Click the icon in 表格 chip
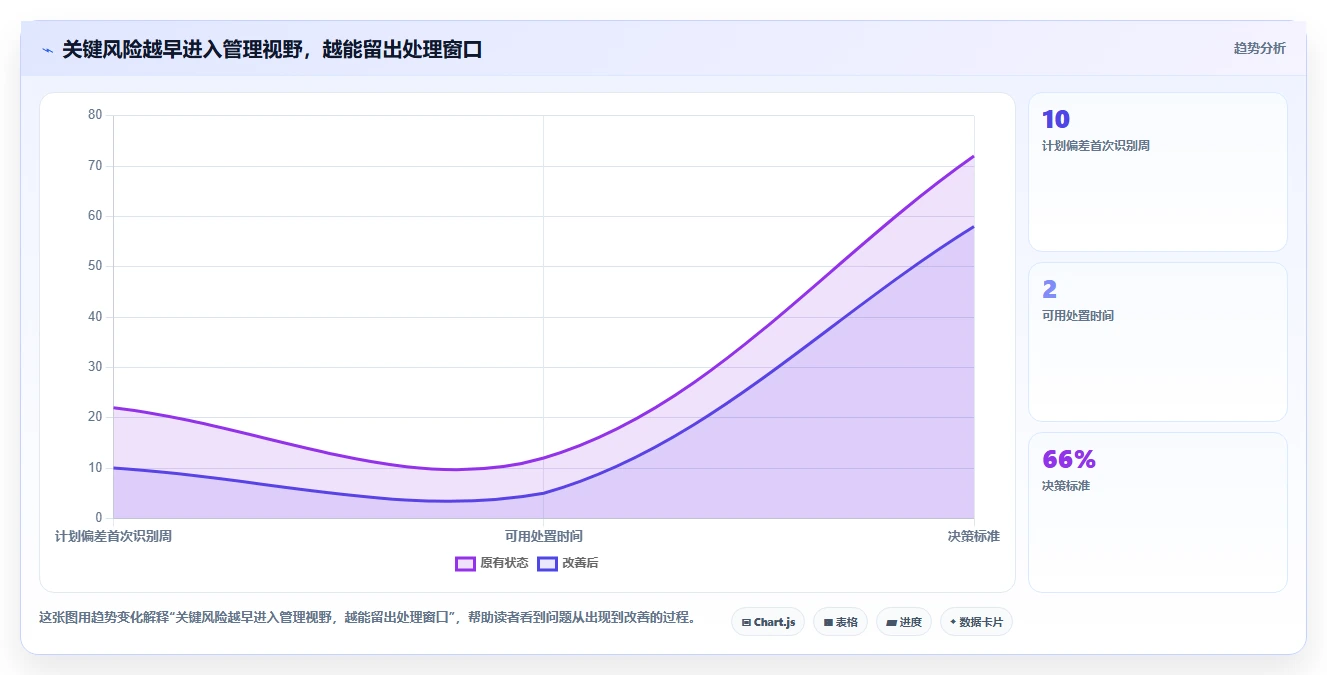 pos(828,622)
